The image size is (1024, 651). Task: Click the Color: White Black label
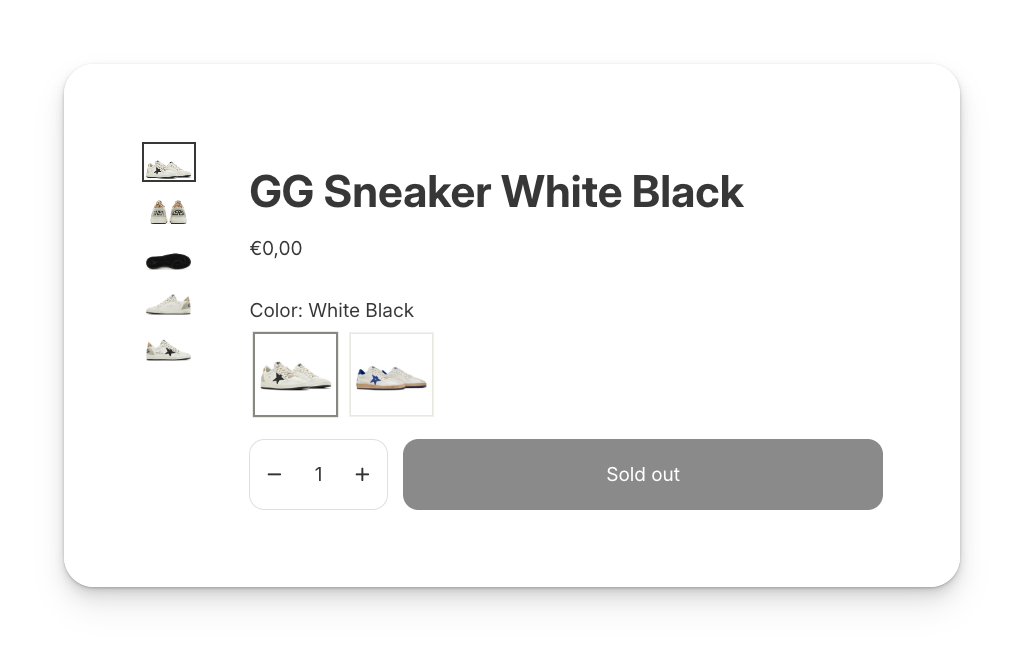[x=332, y=310]
